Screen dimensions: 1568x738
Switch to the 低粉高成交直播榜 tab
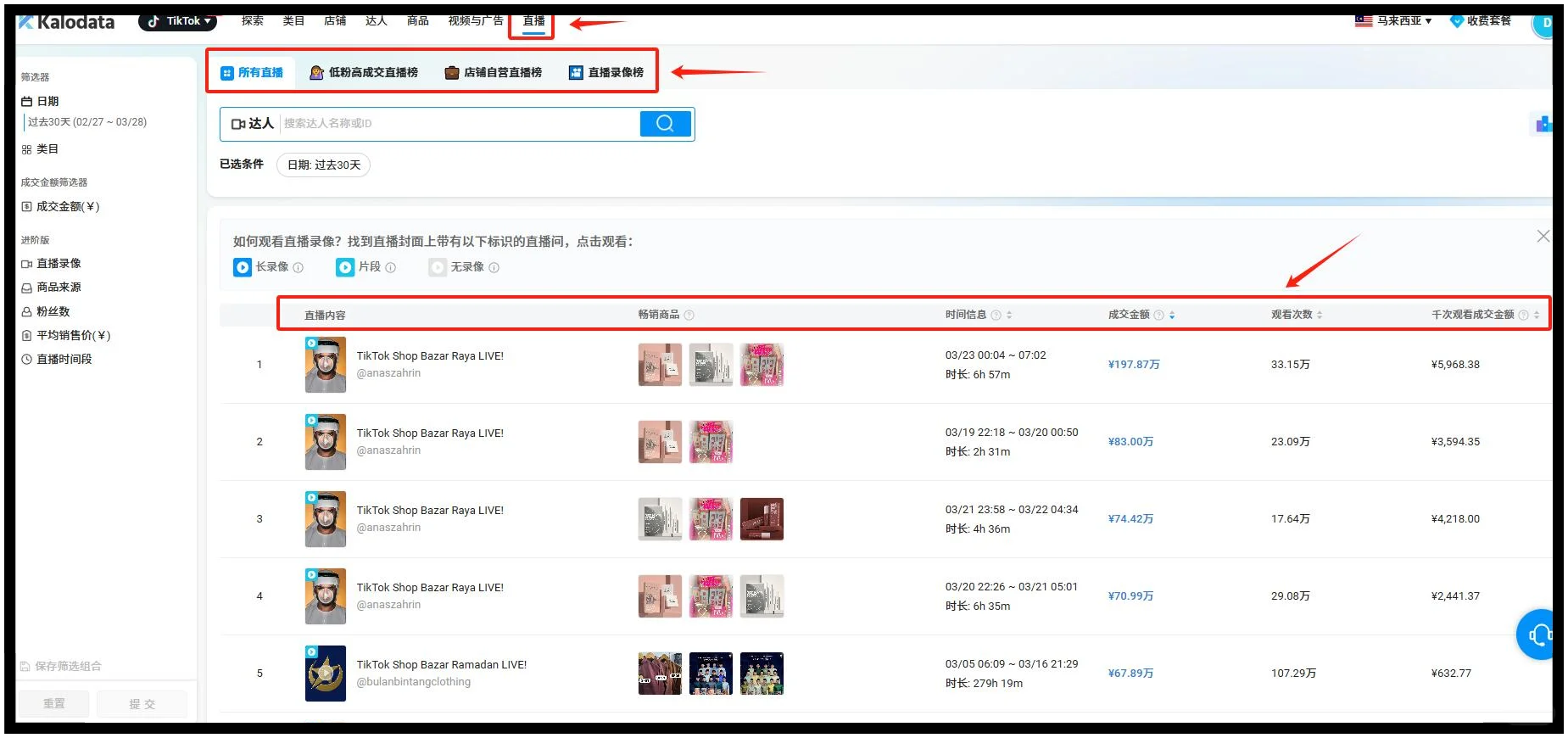pyautogui.click(x=364, y=73)
